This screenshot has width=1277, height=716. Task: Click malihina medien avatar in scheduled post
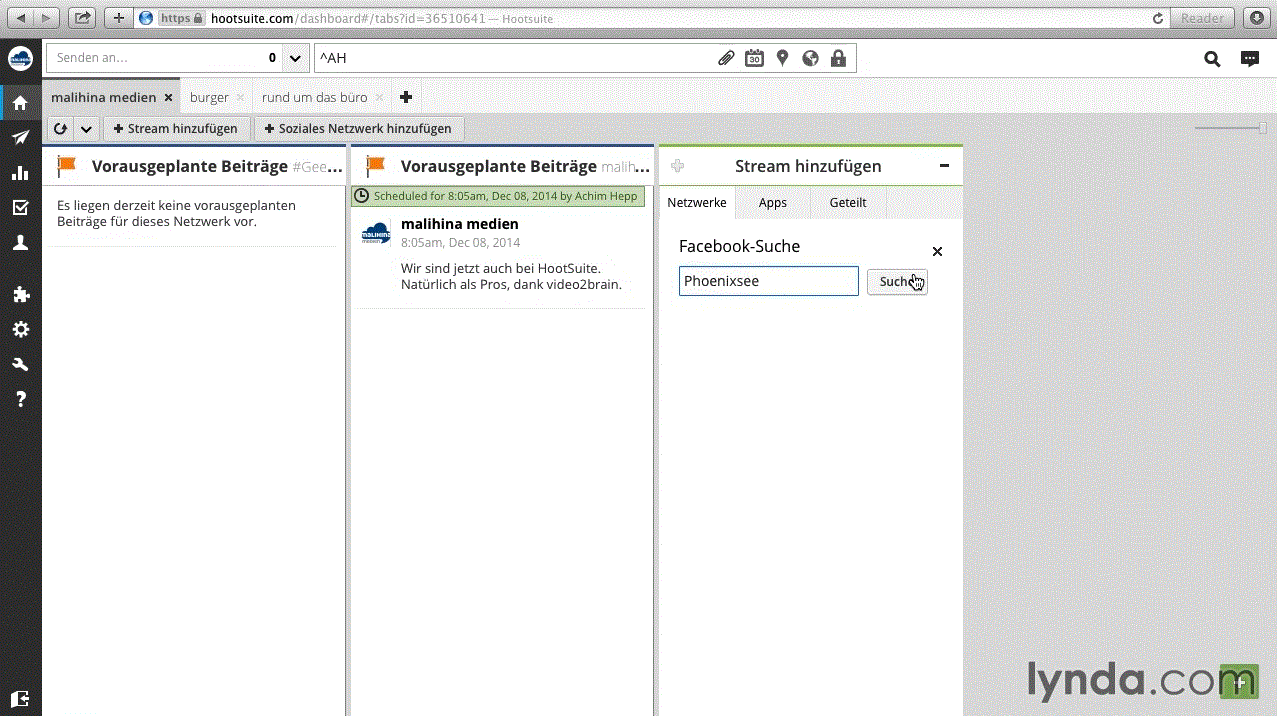coord(376,234)
